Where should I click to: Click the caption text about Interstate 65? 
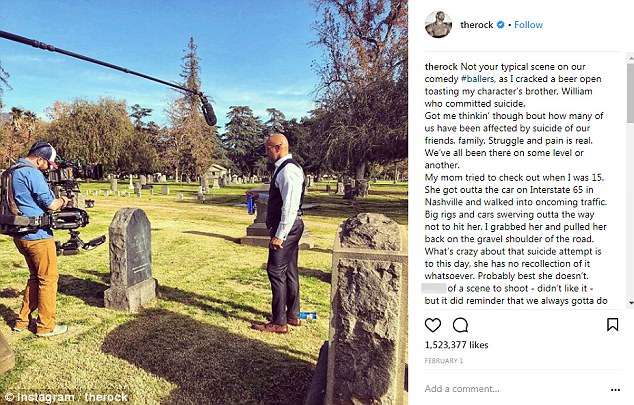[x=516, y=190]
